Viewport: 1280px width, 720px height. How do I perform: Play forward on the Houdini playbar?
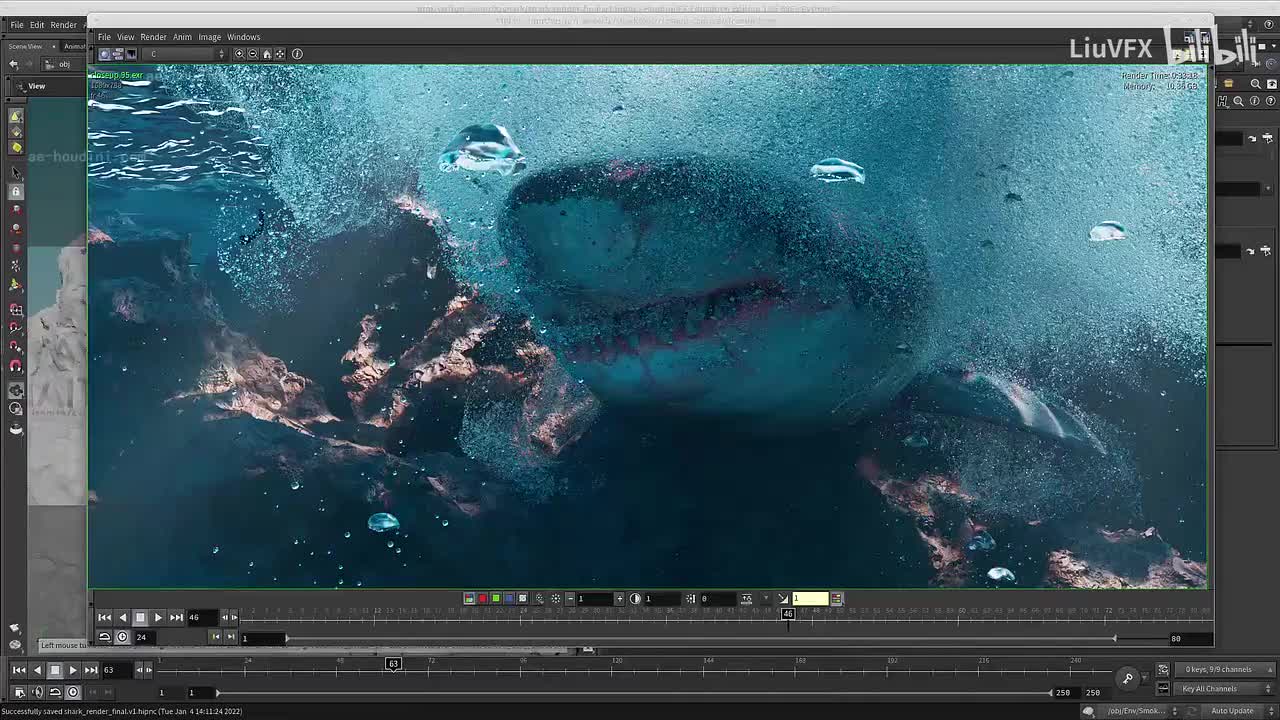tap(73, 670)
